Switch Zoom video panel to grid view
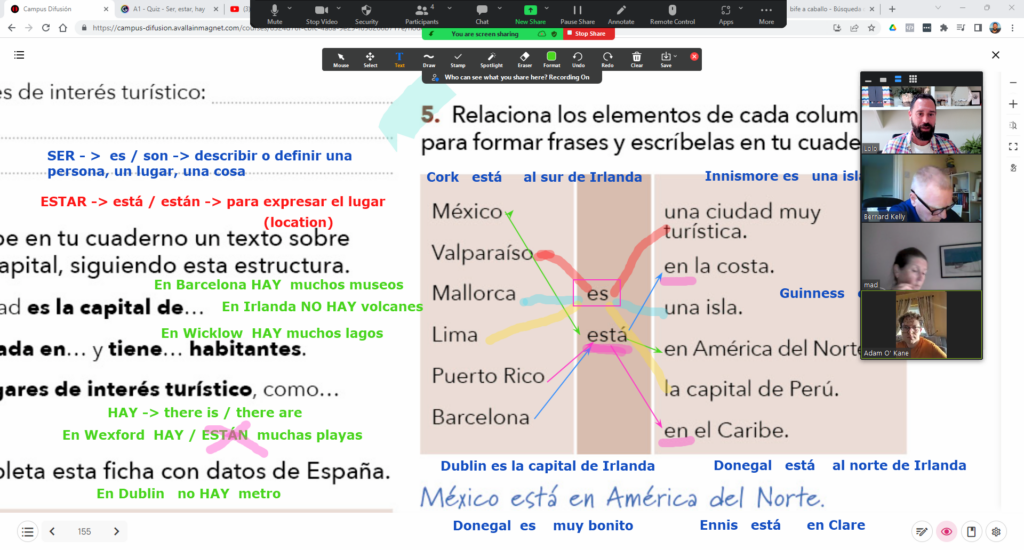Image resolution: width=1024 pixels, height=550 pixels. click(913, 79)
